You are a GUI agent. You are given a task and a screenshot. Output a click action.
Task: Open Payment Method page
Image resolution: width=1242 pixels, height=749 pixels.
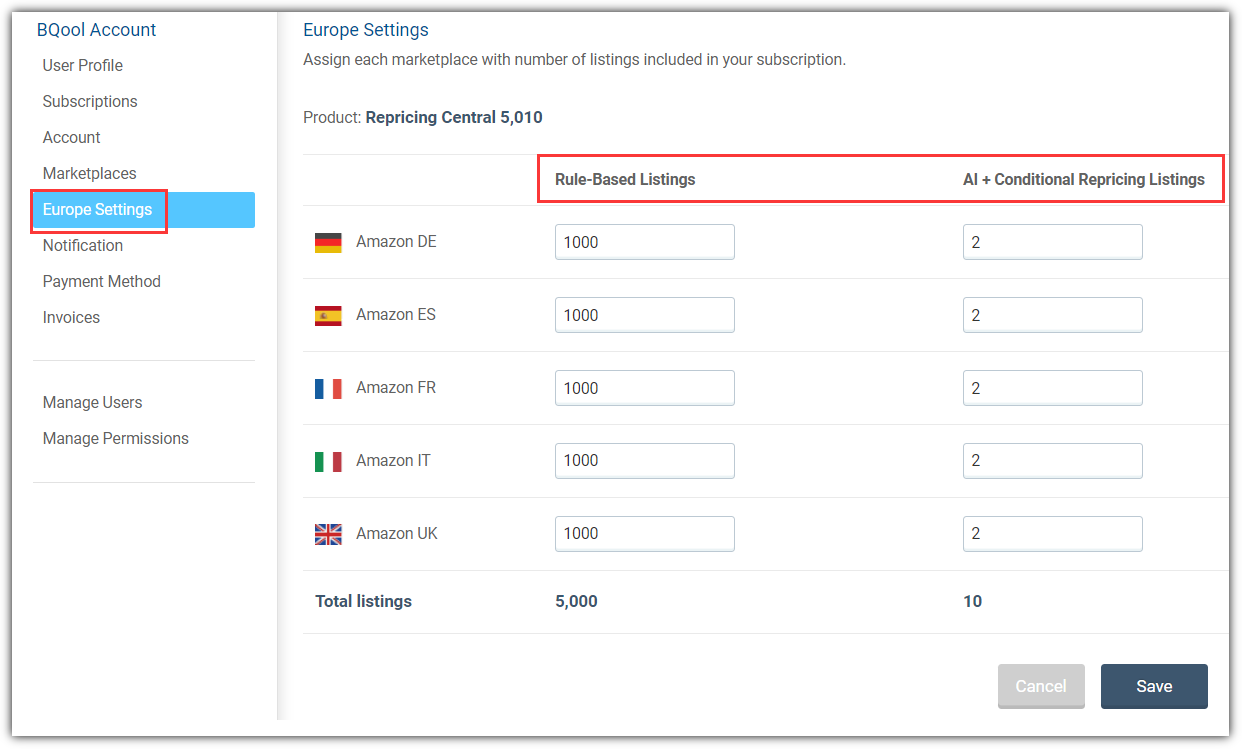point(102,281)
